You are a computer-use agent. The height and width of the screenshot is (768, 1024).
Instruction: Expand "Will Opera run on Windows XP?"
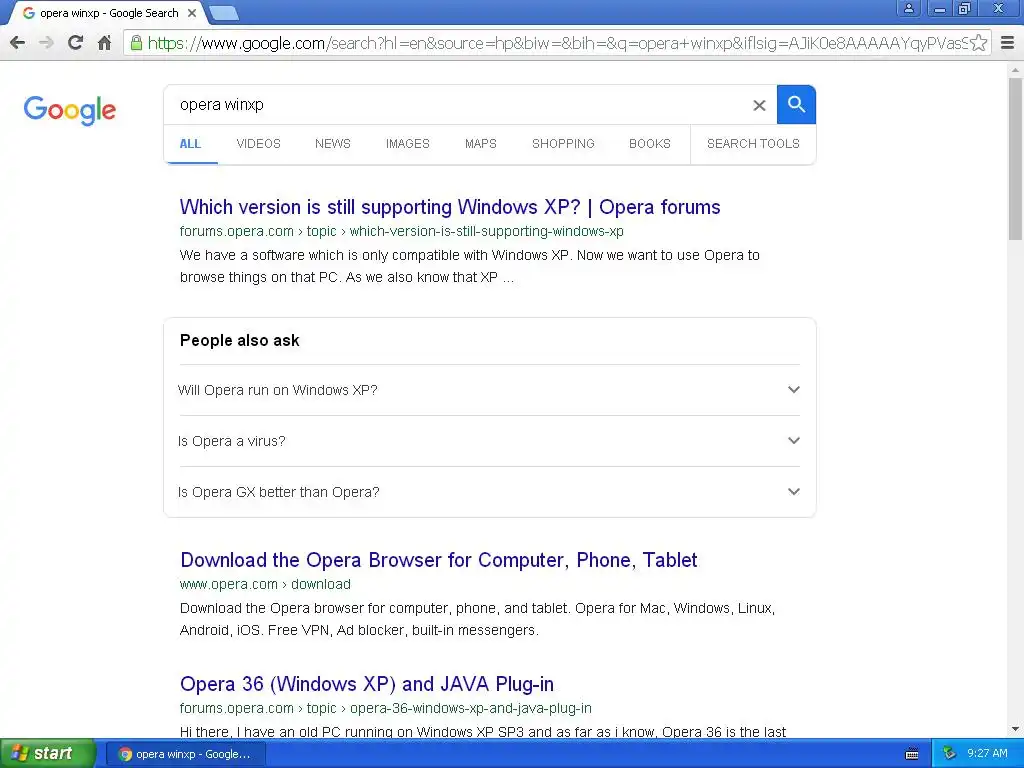pyautogui.click(x=489, y=390)
